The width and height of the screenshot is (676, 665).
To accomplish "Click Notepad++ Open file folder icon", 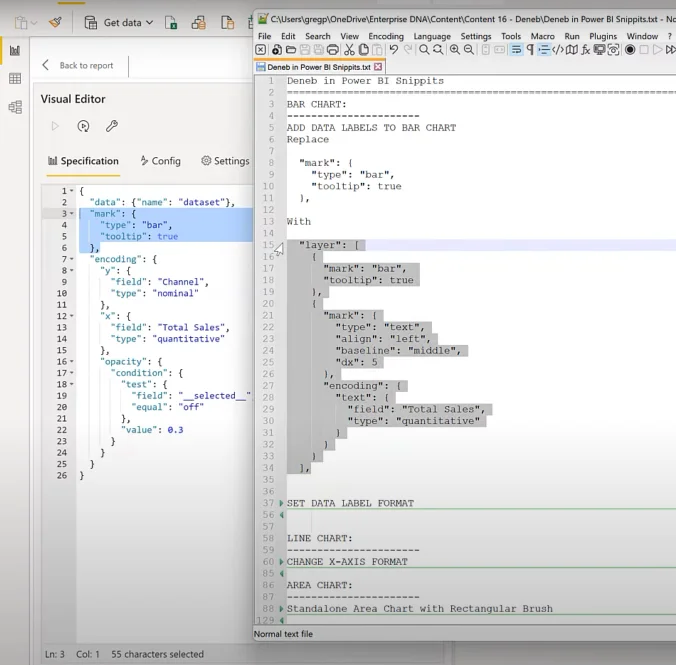I will [291, 50].
